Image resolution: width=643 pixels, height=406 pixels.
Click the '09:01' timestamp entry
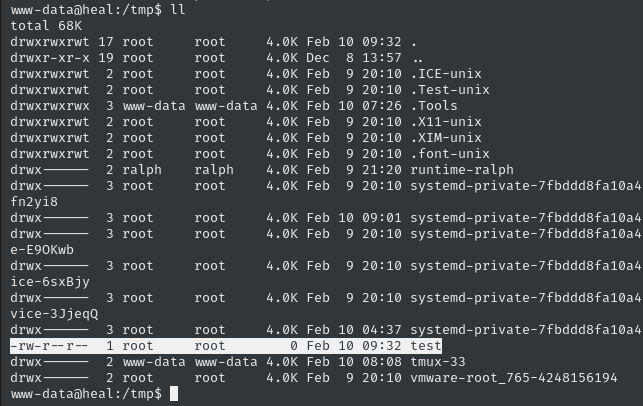[x=381, y=218]
